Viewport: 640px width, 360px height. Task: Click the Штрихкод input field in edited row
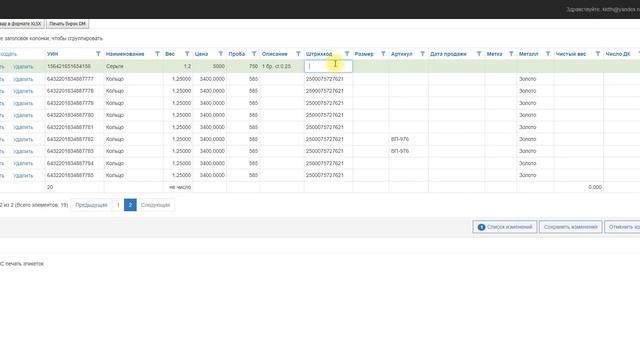(328, 66)
